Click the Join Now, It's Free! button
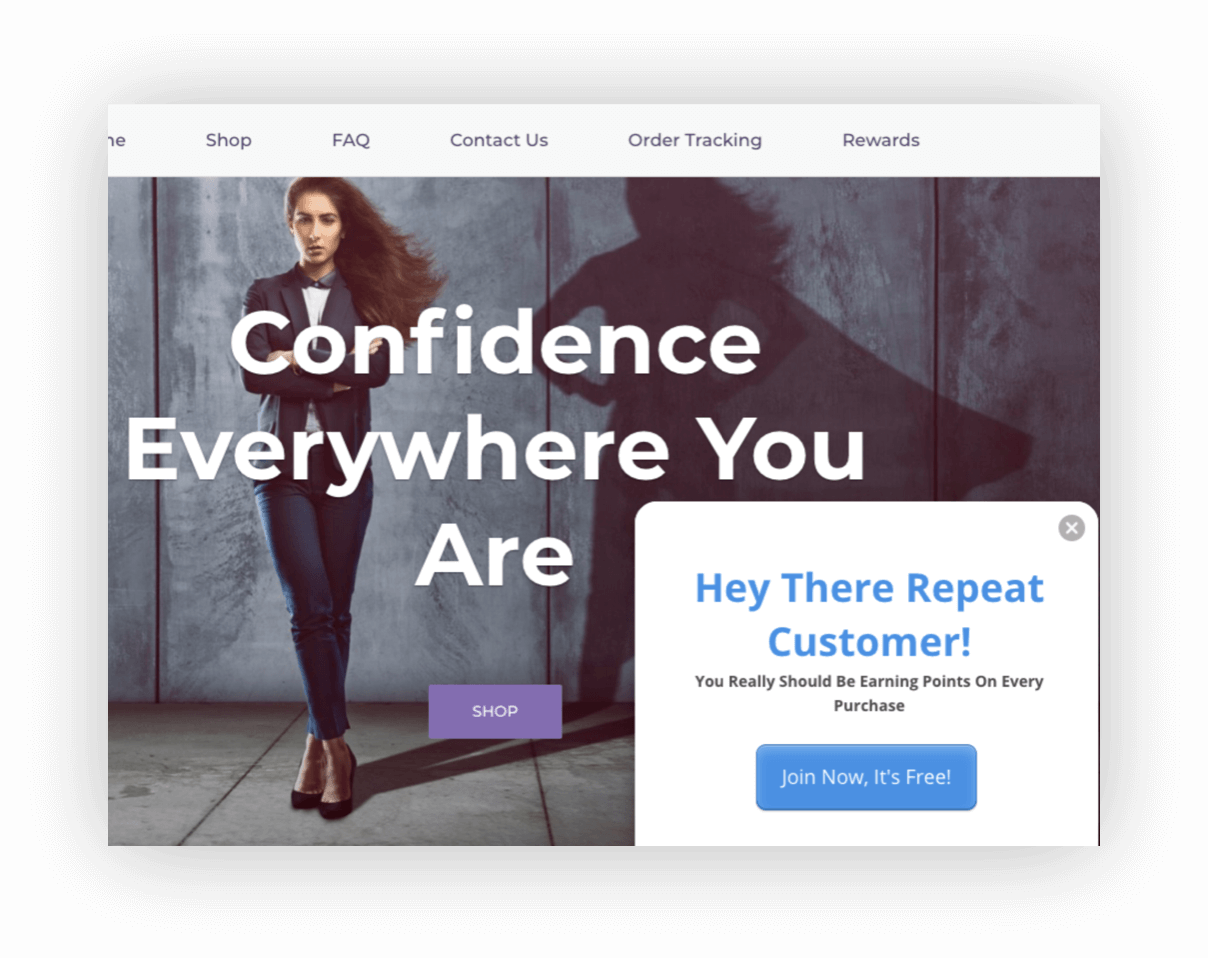Screen dimensions: 1208x958 pos(866,777)
